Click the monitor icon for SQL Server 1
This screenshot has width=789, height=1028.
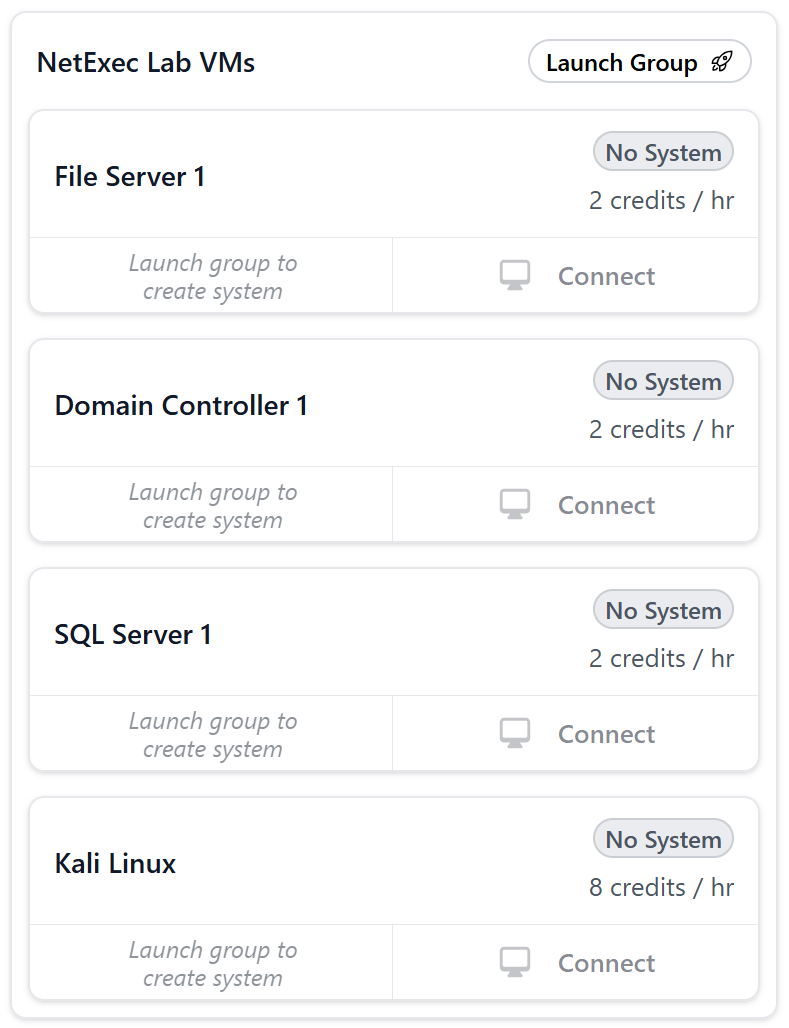(x=515, y=733)
